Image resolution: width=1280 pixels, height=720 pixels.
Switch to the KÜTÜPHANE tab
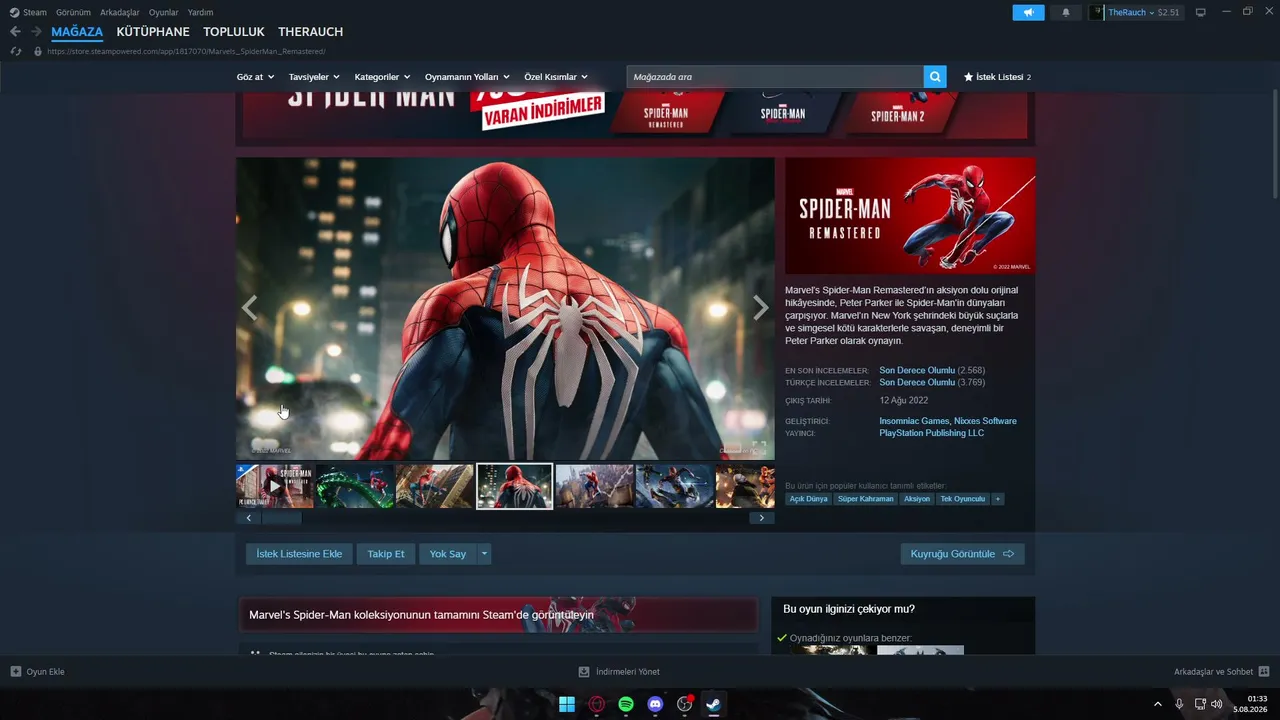[x=153, y=32]
